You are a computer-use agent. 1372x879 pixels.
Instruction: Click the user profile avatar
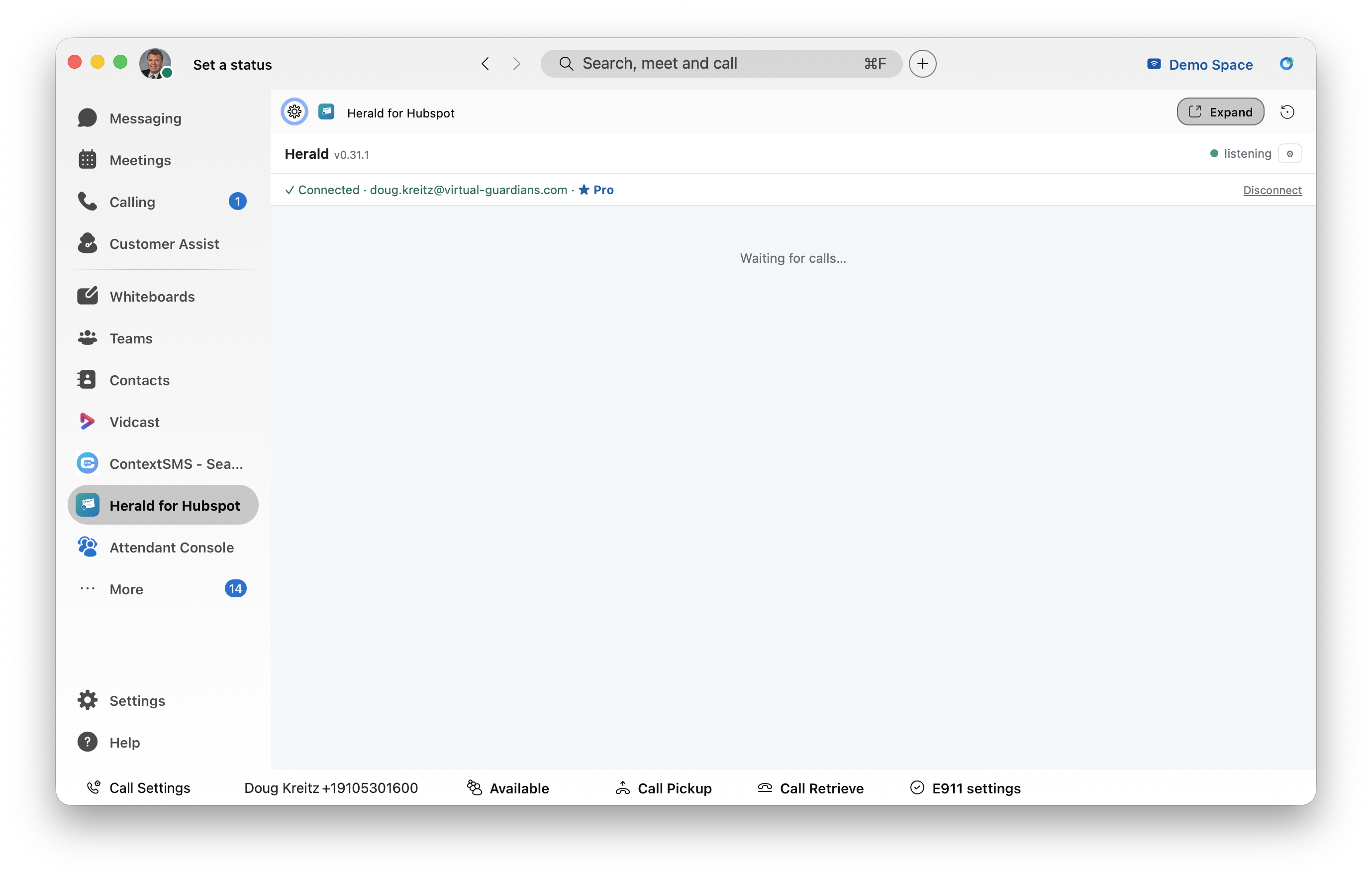pos(155,63)
